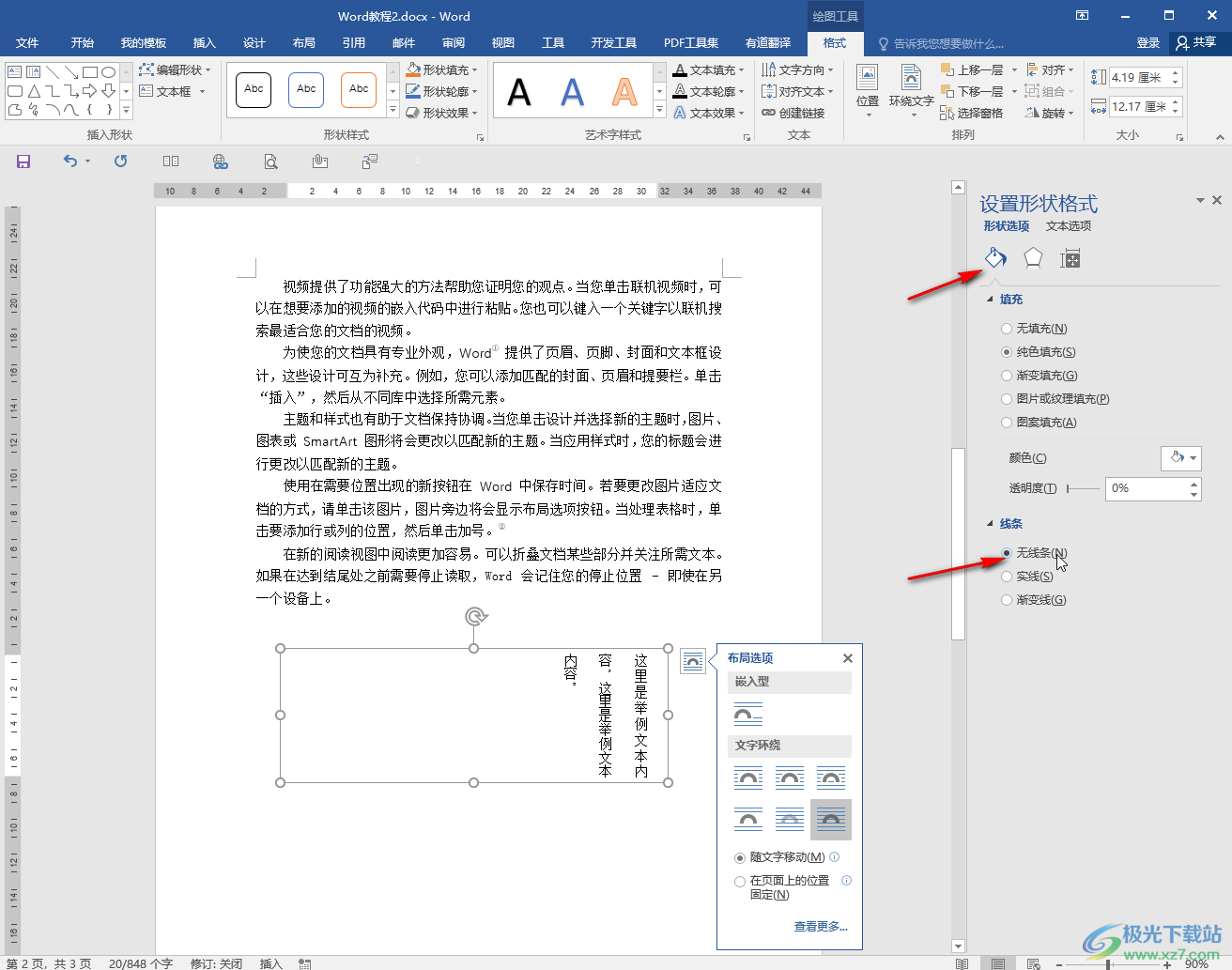Click the transparency percentage input field

point(1147,488)
